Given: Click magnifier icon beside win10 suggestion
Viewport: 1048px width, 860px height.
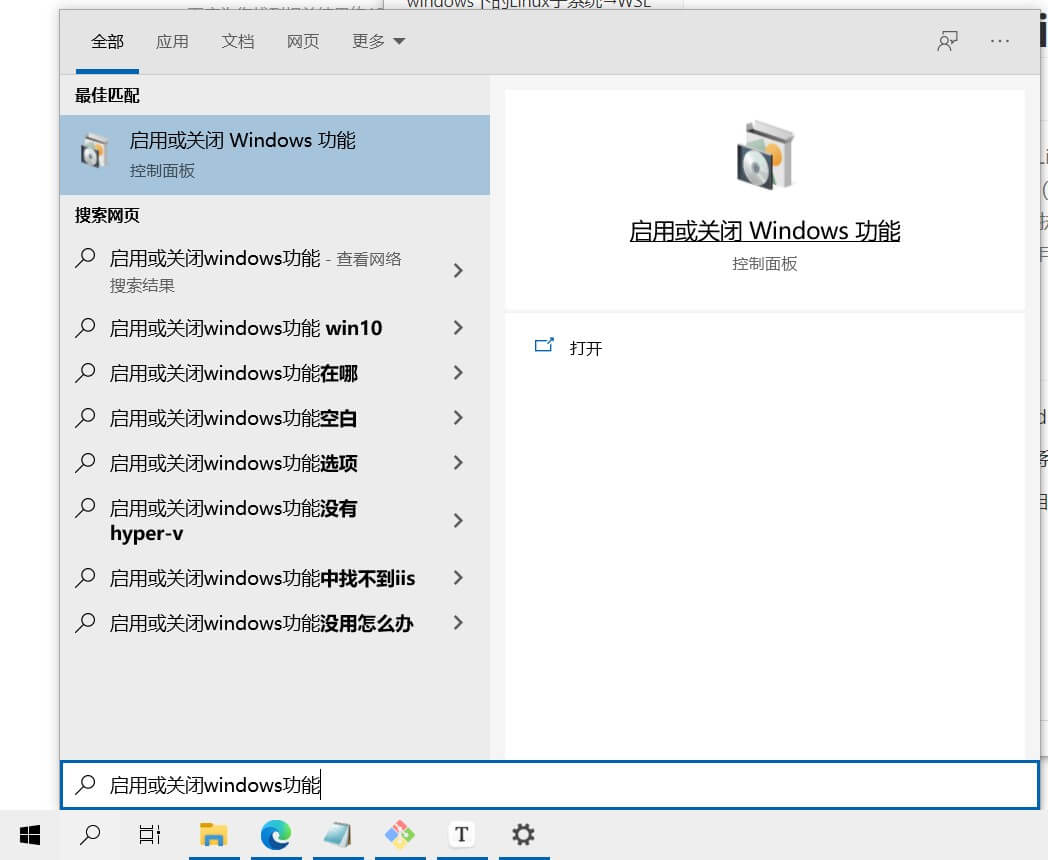Looking at the screenshot, I should tap(86, 327).
